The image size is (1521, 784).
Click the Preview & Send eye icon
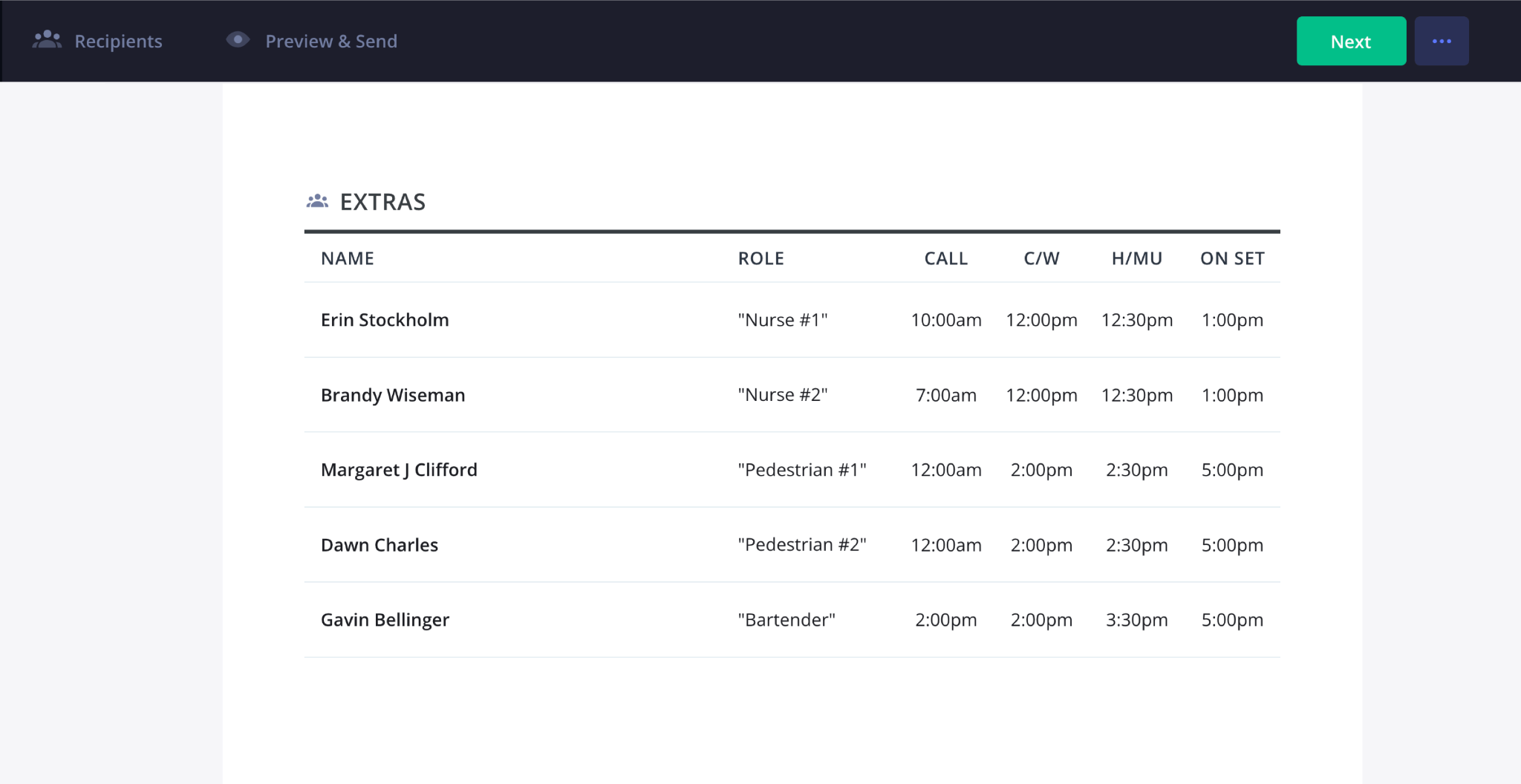(x=238, y=40)
